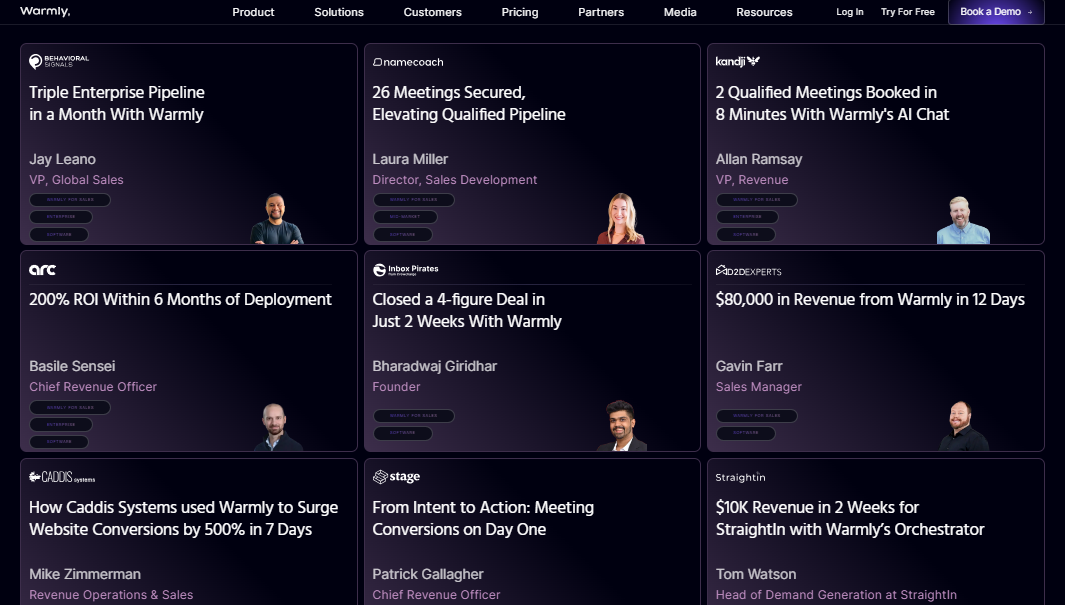Select Warmly for Sales tag under Jay Leano

click(x=70, y=200)
